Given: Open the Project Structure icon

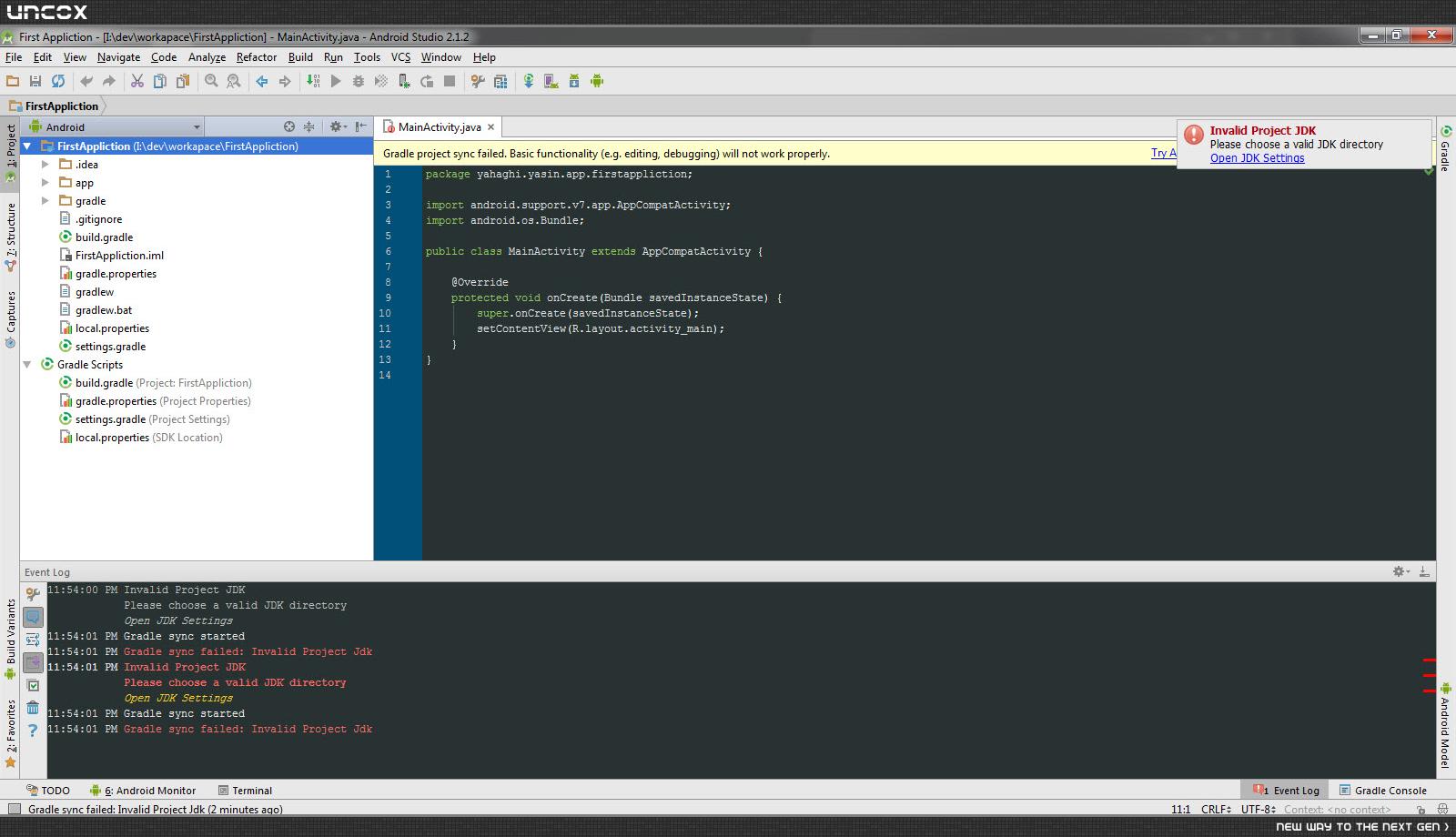Looking at the screenshot, I should [x=500, y=81].
